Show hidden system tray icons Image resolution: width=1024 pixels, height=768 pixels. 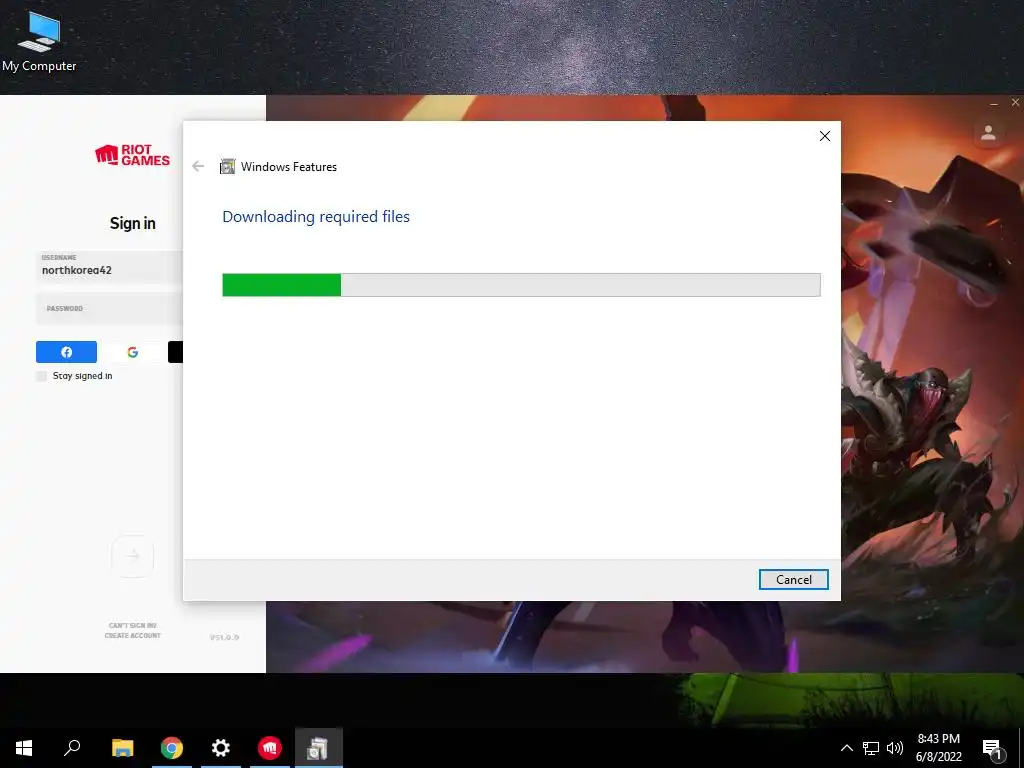(846, 748)
